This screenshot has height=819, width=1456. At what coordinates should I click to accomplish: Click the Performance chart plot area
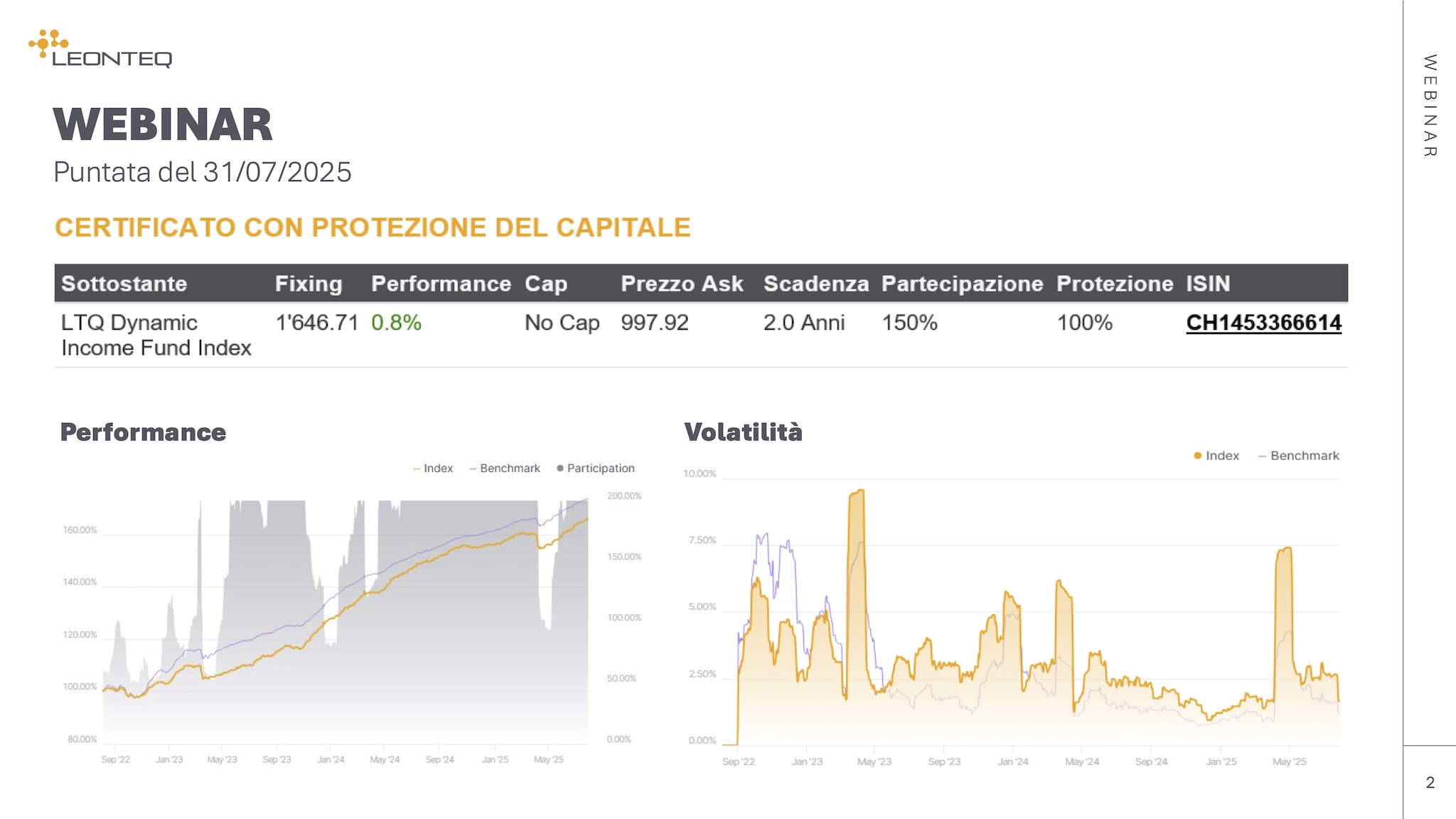[x=346, y=622]
